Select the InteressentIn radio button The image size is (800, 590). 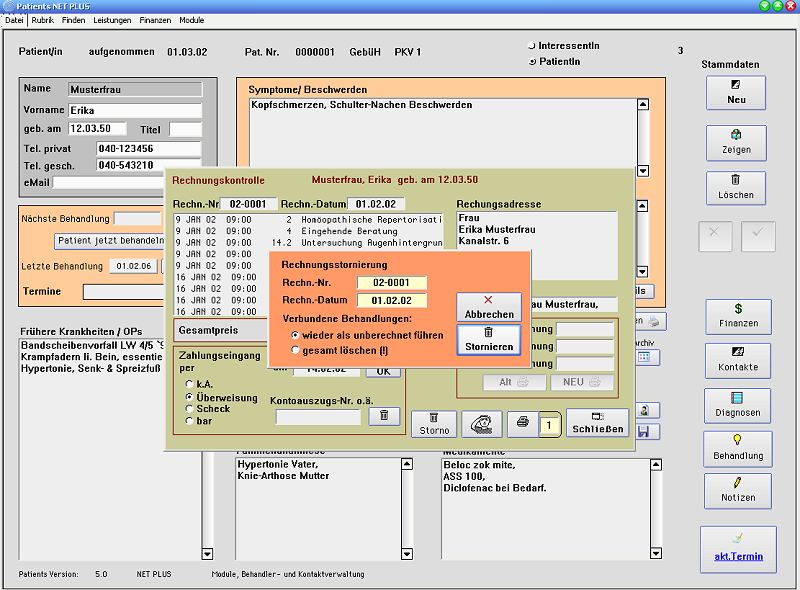coord(532,46)
